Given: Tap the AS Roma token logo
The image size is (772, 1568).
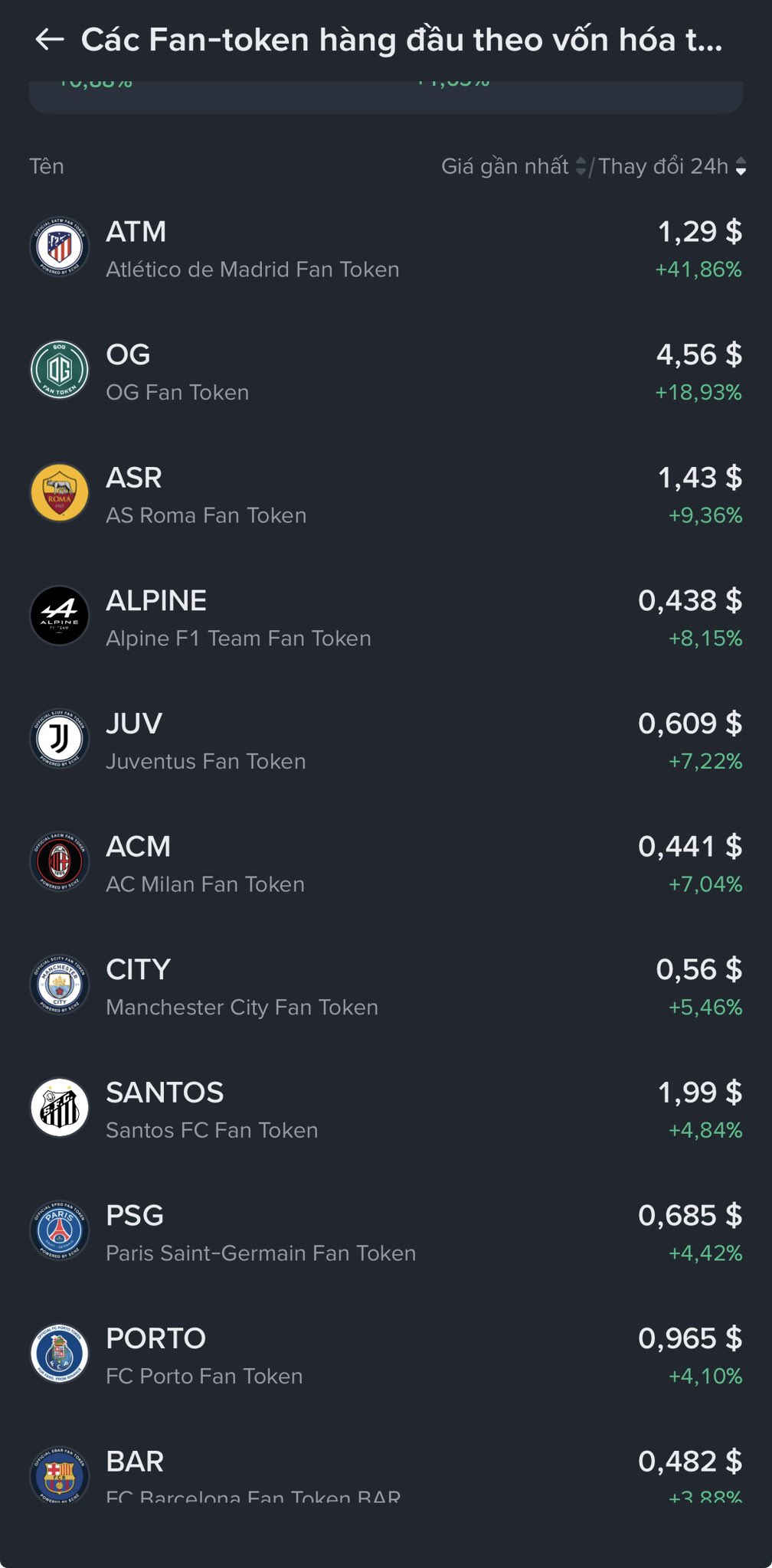Looking at the screenshot, I should (x=60, y=493).
